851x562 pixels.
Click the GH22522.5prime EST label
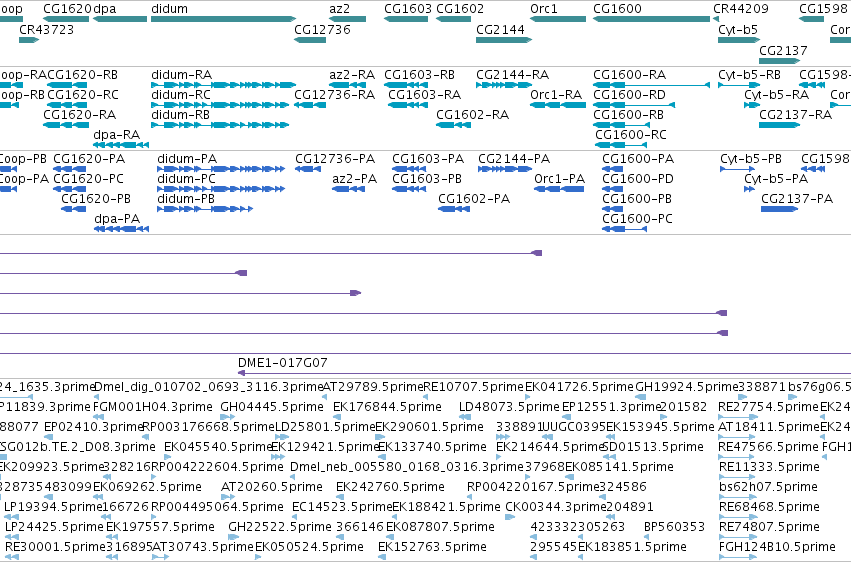coord(280,526)
